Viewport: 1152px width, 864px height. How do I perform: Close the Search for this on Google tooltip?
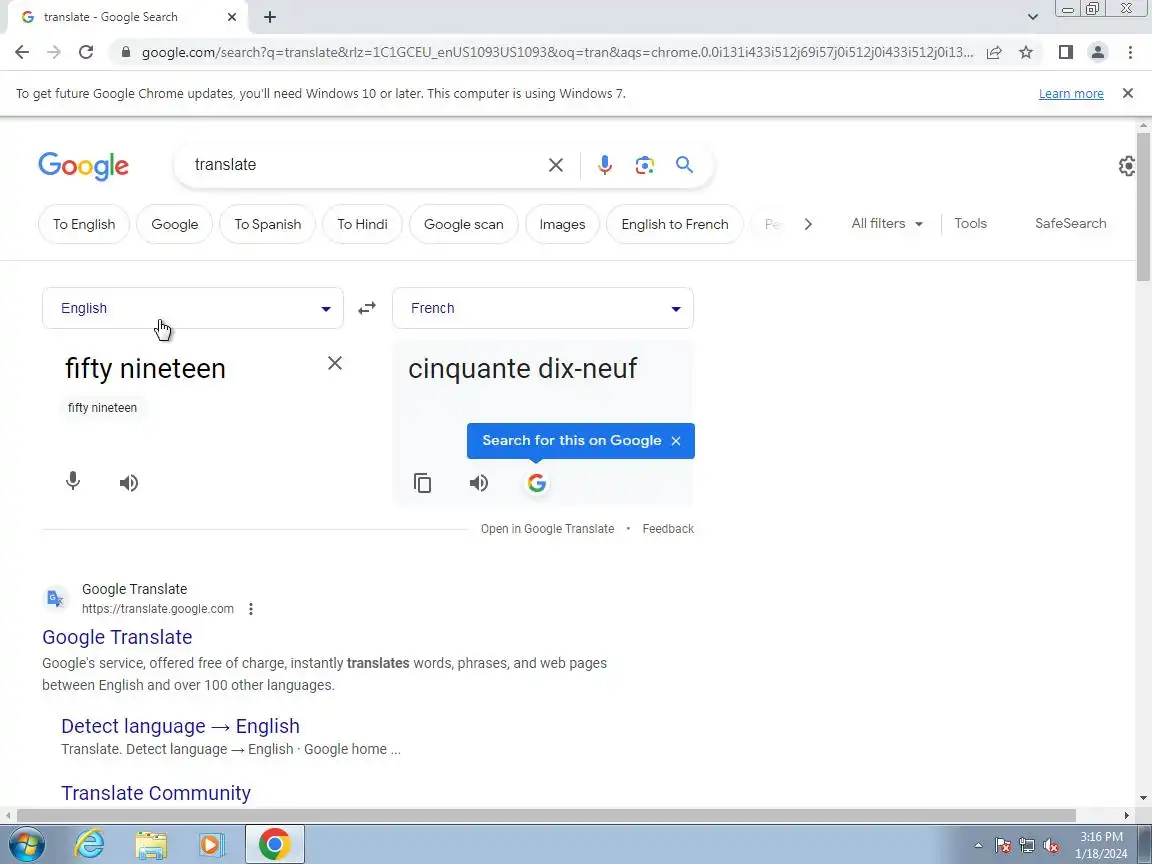(676, 441)
